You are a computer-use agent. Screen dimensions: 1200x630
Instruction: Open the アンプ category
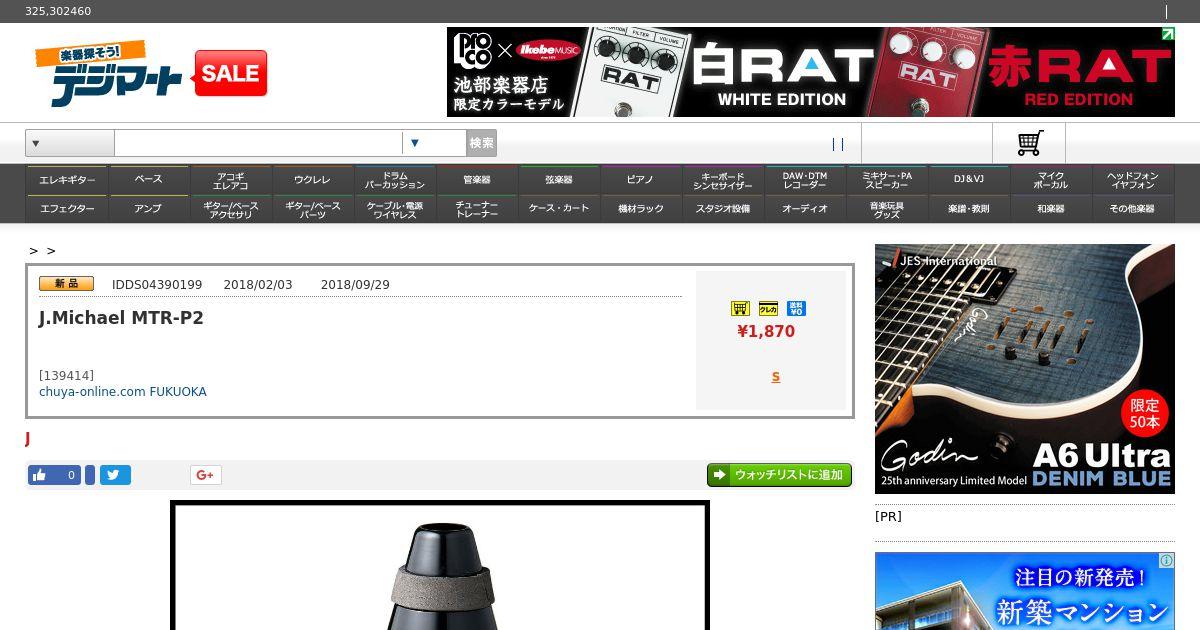[148, 209]
